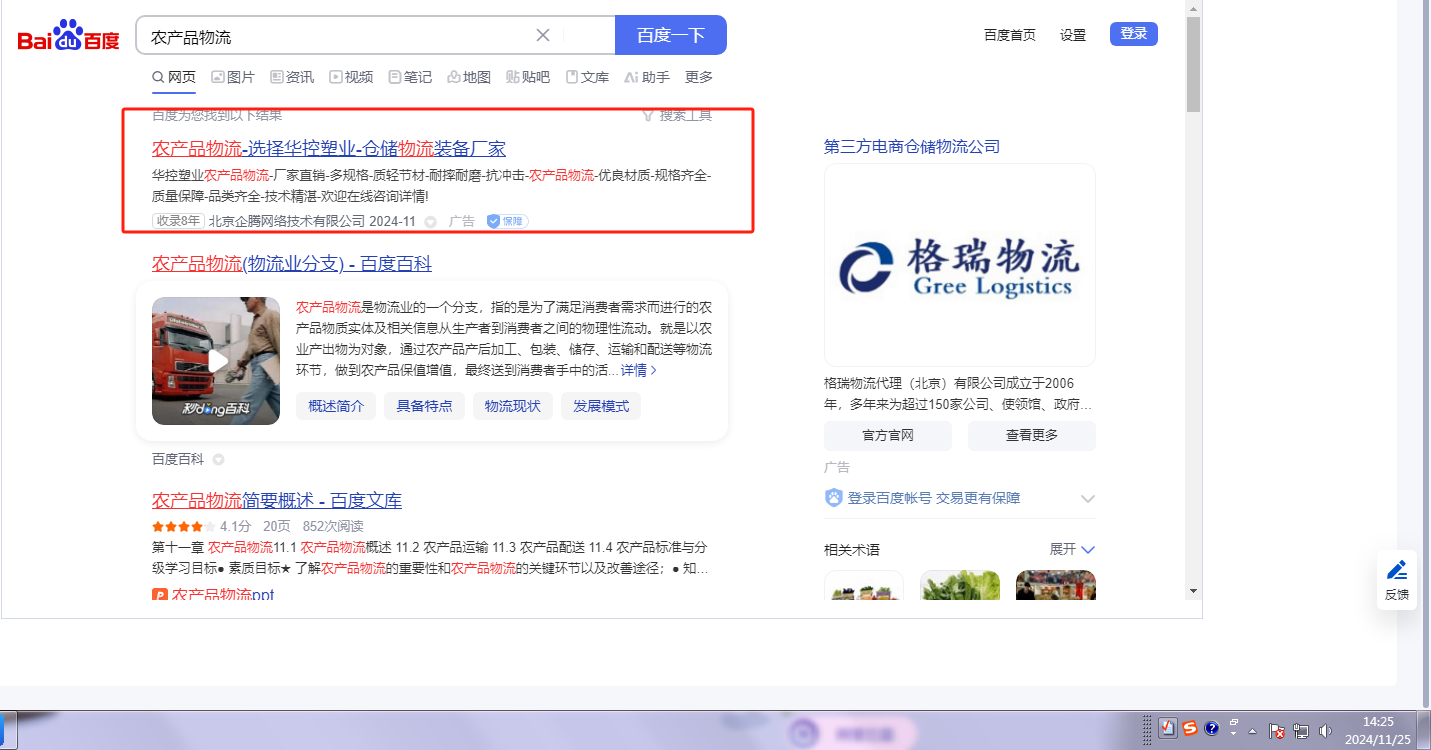
Task: Click the page vertical scrollbar thumb
Action: pos(1193,64)
